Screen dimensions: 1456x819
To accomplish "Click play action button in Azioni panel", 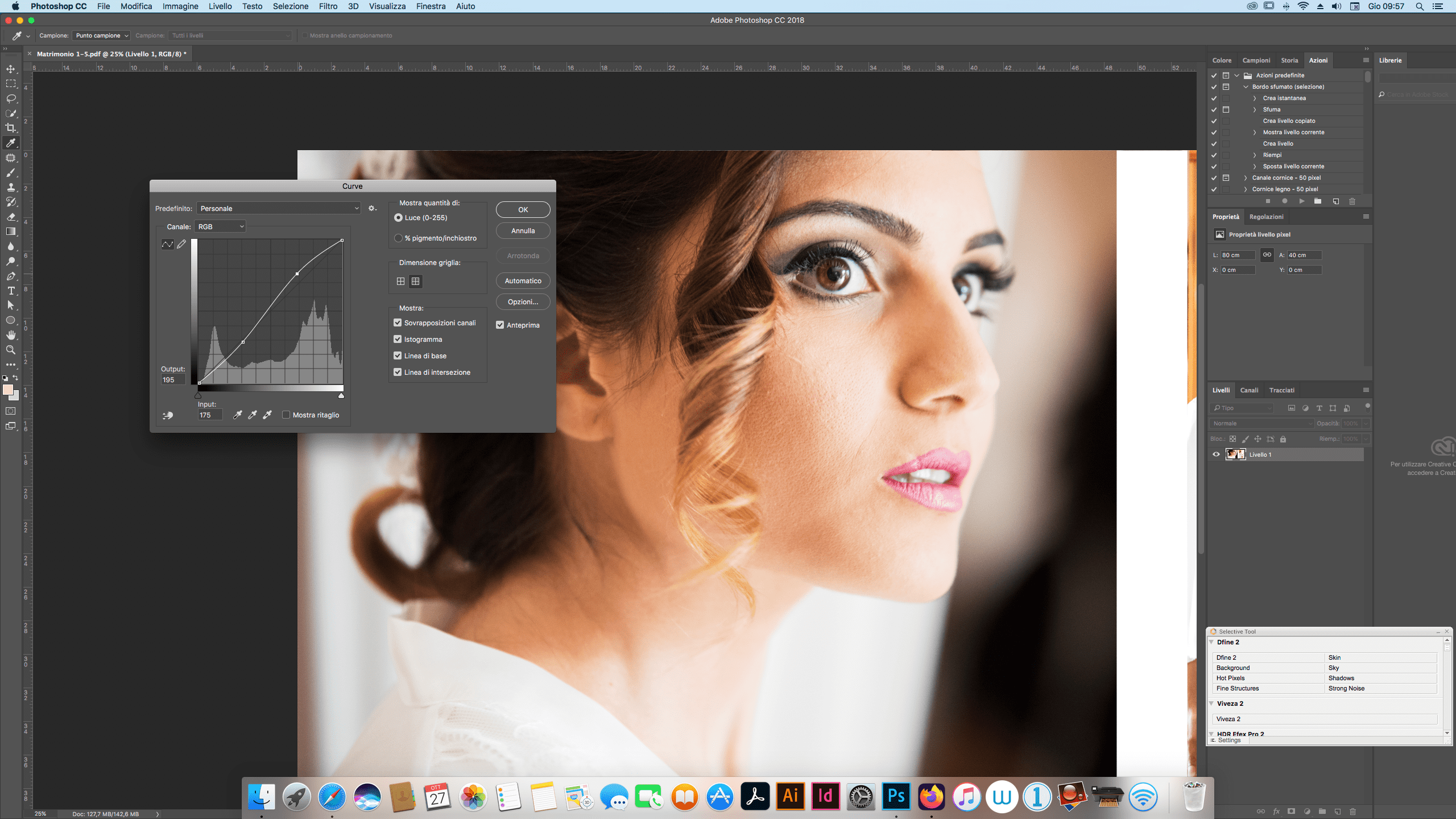I will point(1301,201).
